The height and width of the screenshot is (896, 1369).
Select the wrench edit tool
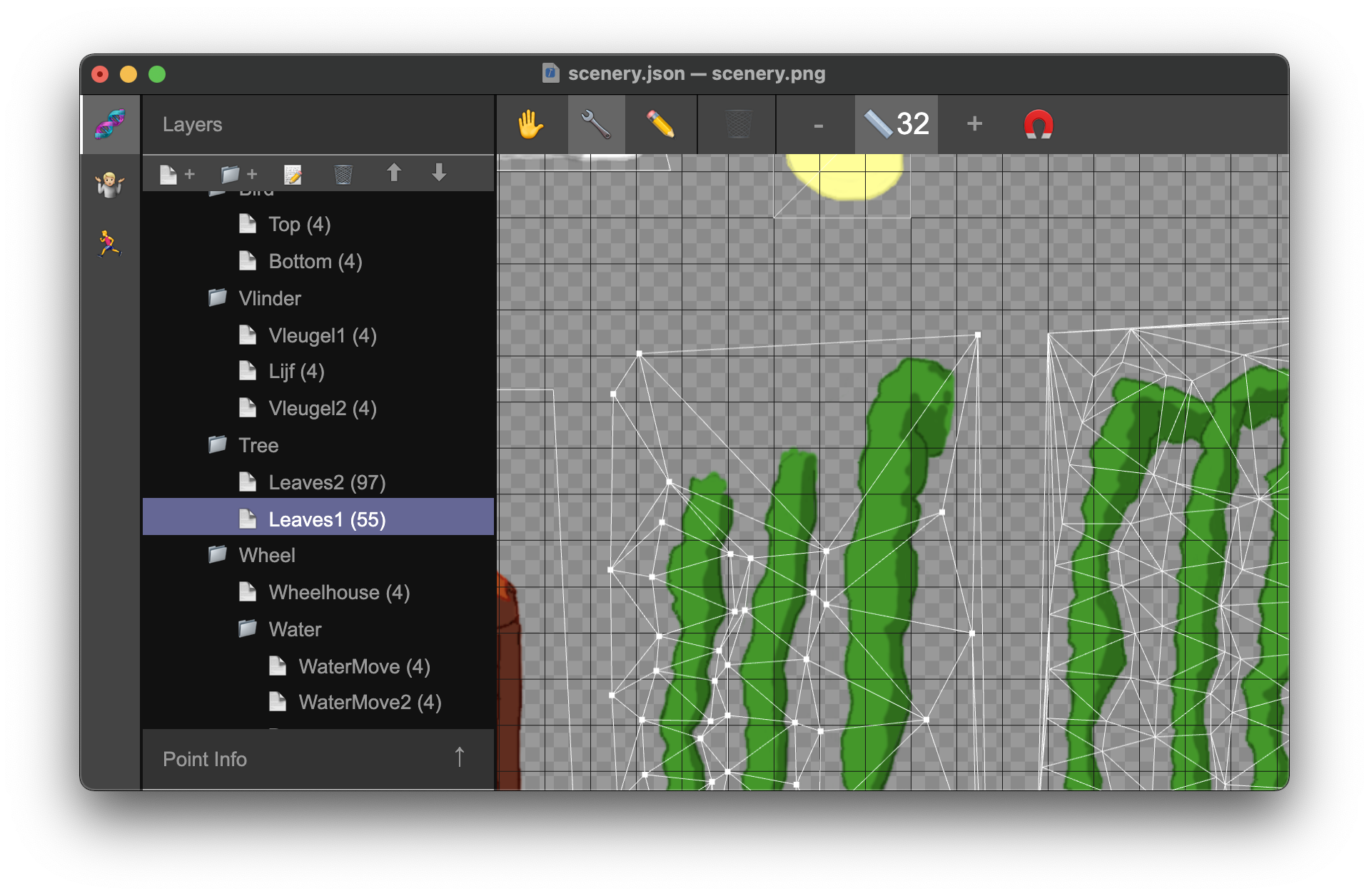(x=596, y=125)
